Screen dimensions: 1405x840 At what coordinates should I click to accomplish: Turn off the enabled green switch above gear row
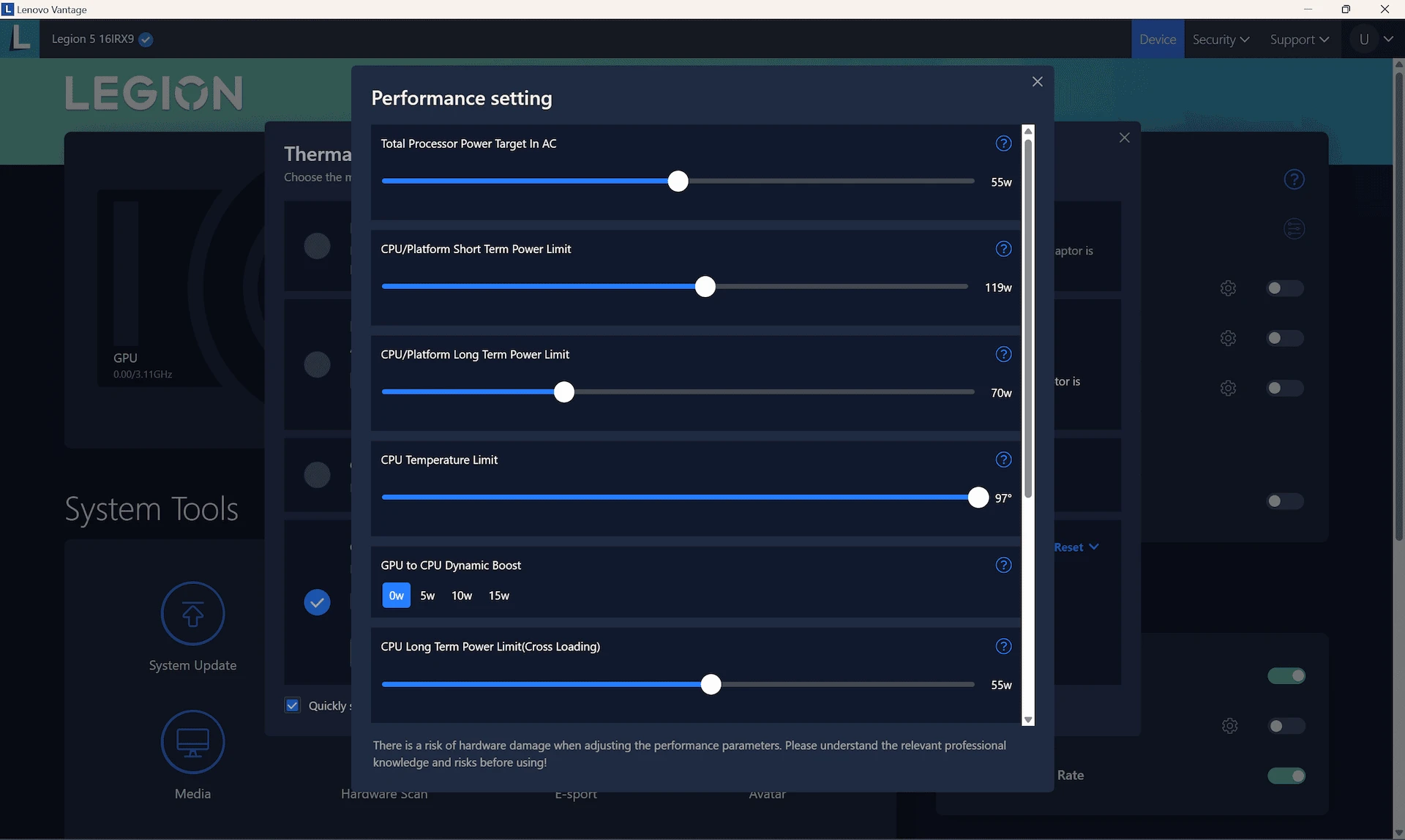click(1286, 675)
